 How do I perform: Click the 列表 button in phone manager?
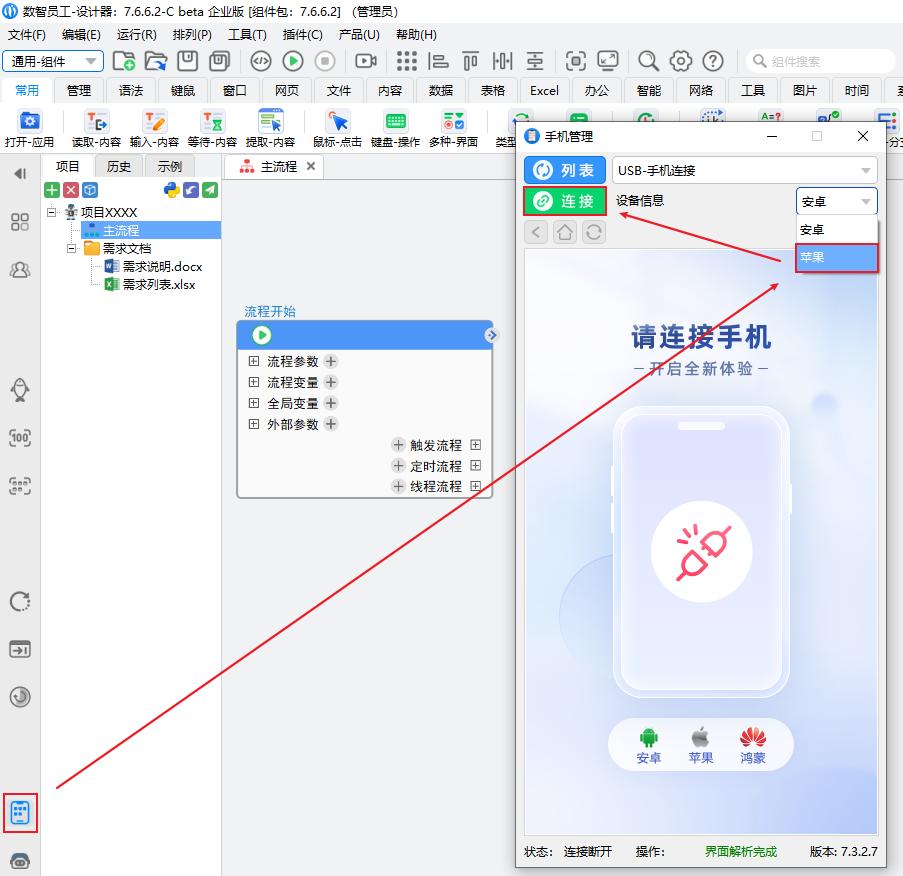(x=565, y=171)
